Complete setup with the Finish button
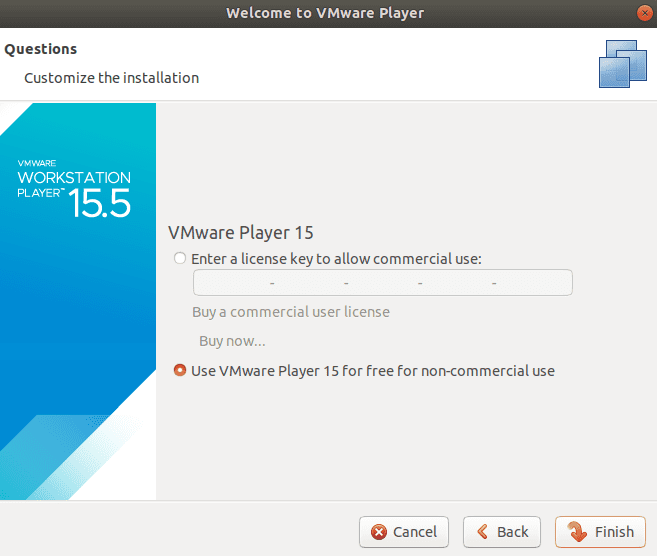This screenshot has width=657, height=556. [600, 532]
